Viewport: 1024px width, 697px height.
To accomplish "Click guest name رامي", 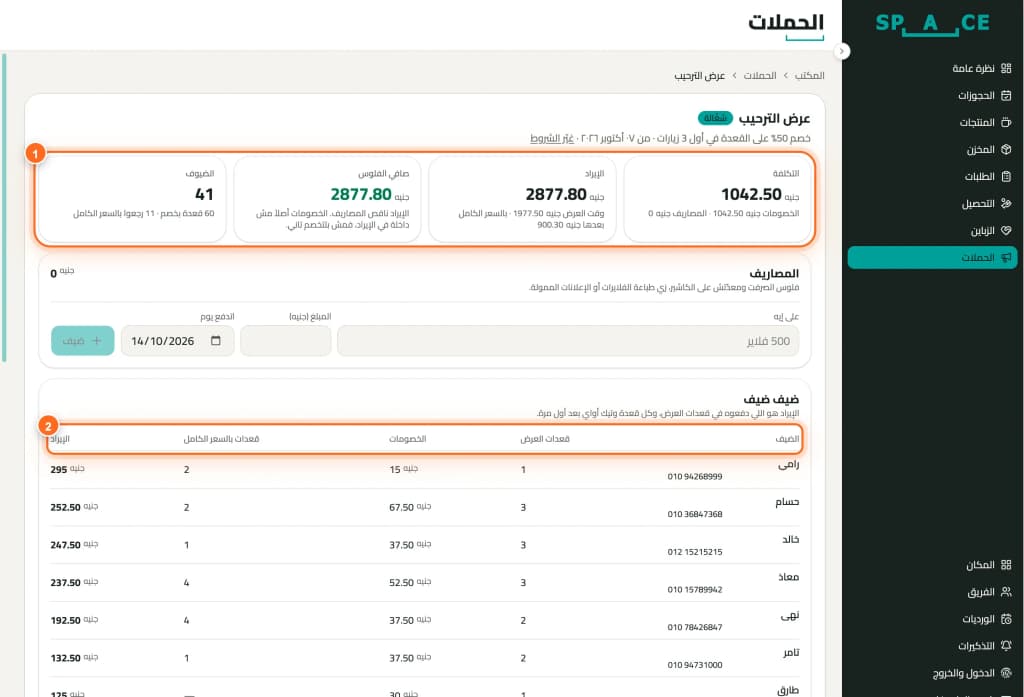I will [x=788, y=464].
